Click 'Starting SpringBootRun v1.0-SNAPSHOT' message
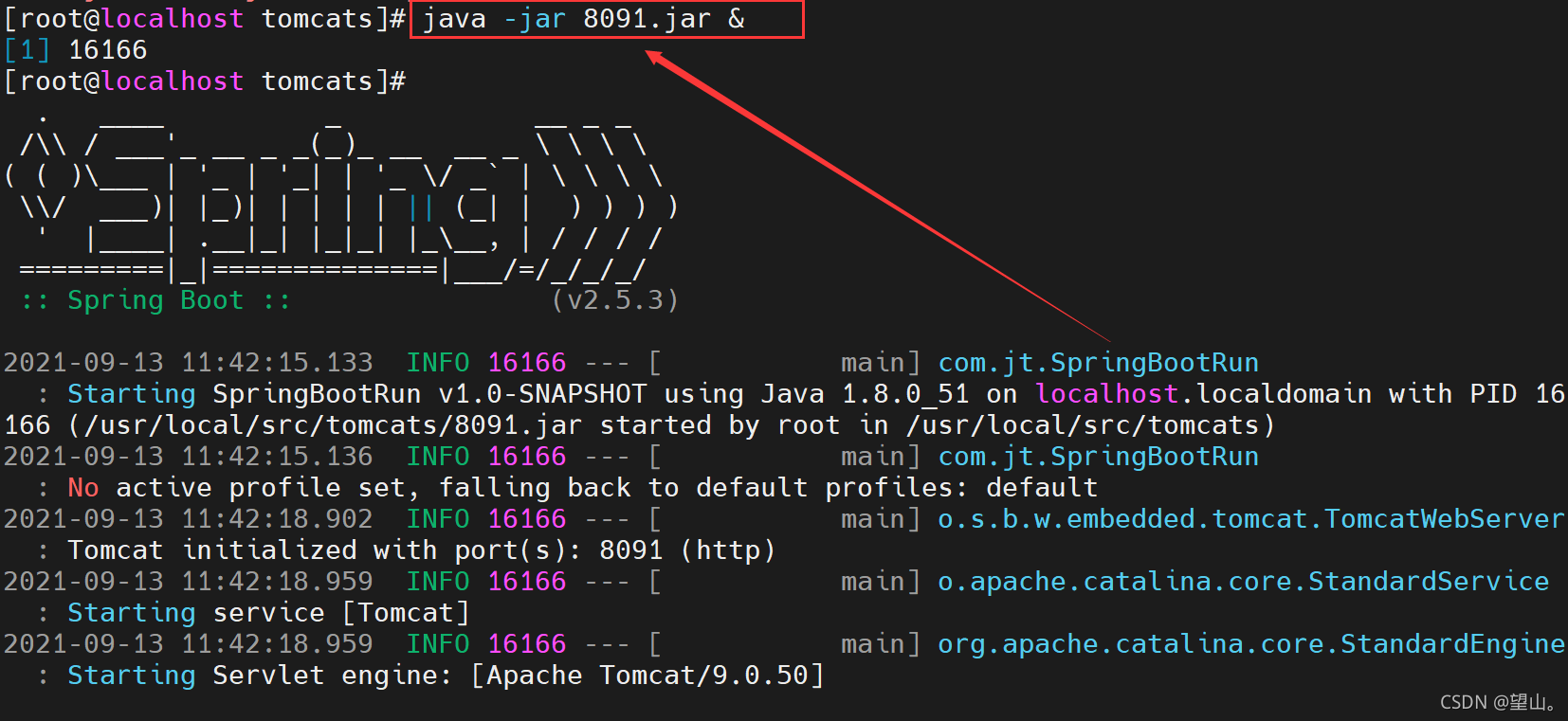Screen dimensions: 1568x721 357,394
